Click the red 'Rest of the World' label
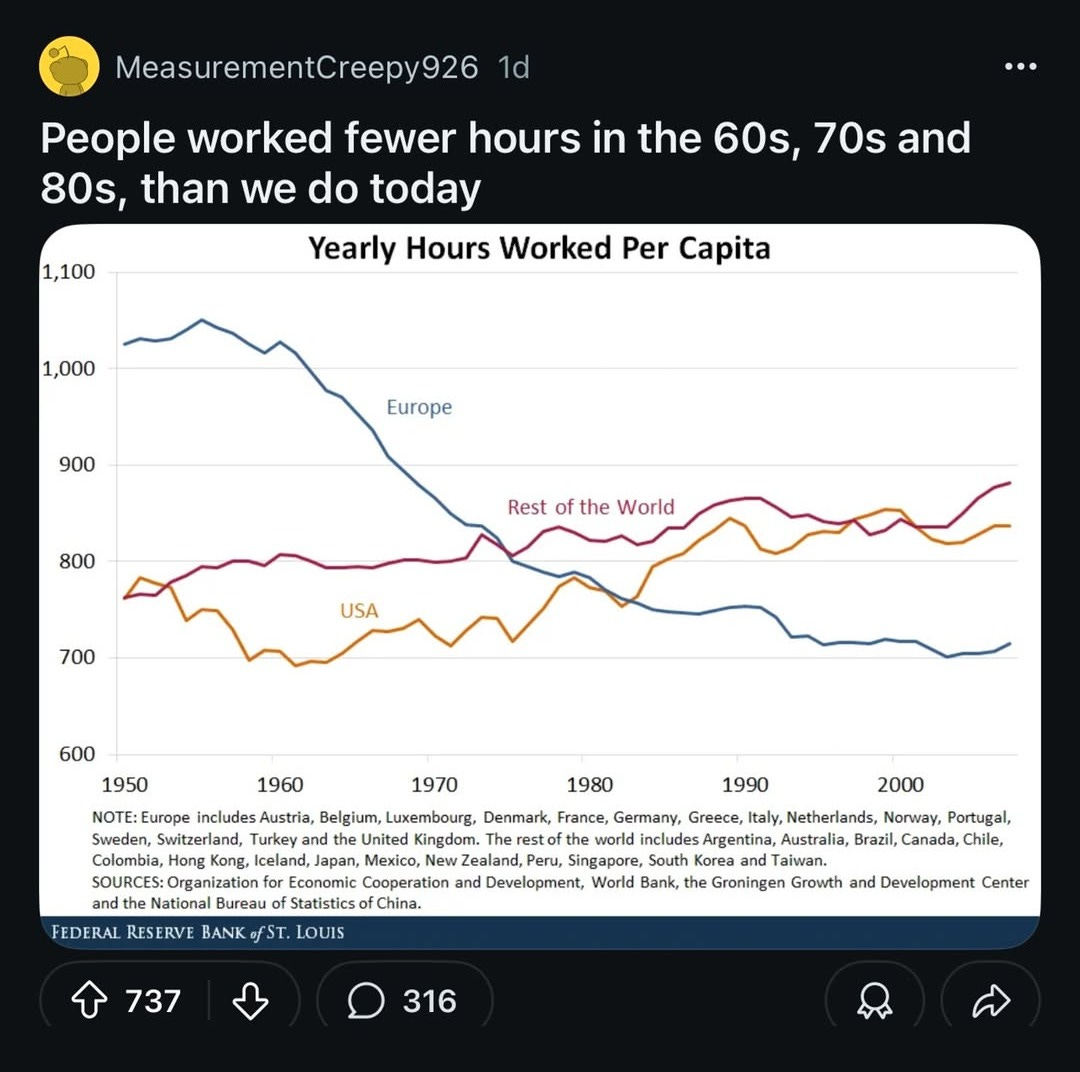Image resolution: width=1080 pixels, height=1072 pixels. pyautogui.click(x=590, y=507)
